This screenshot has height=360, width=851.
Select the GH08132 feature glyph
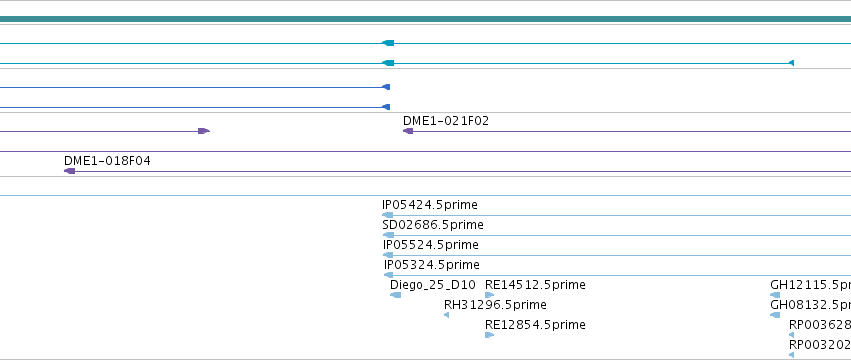point(775,315)
